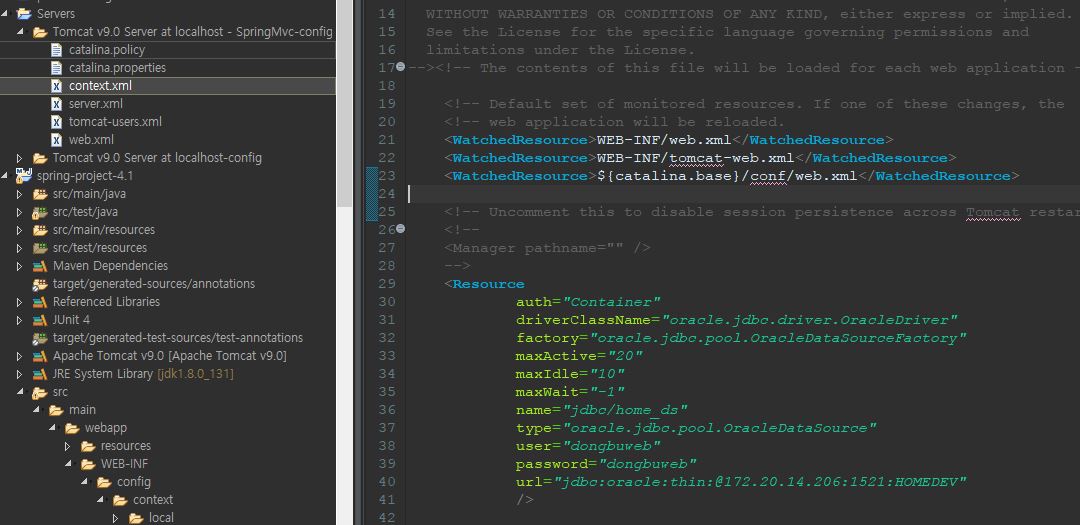Open tomcat-users.xml from the Servers tree
1080x525 pixels.
(115, 122)
